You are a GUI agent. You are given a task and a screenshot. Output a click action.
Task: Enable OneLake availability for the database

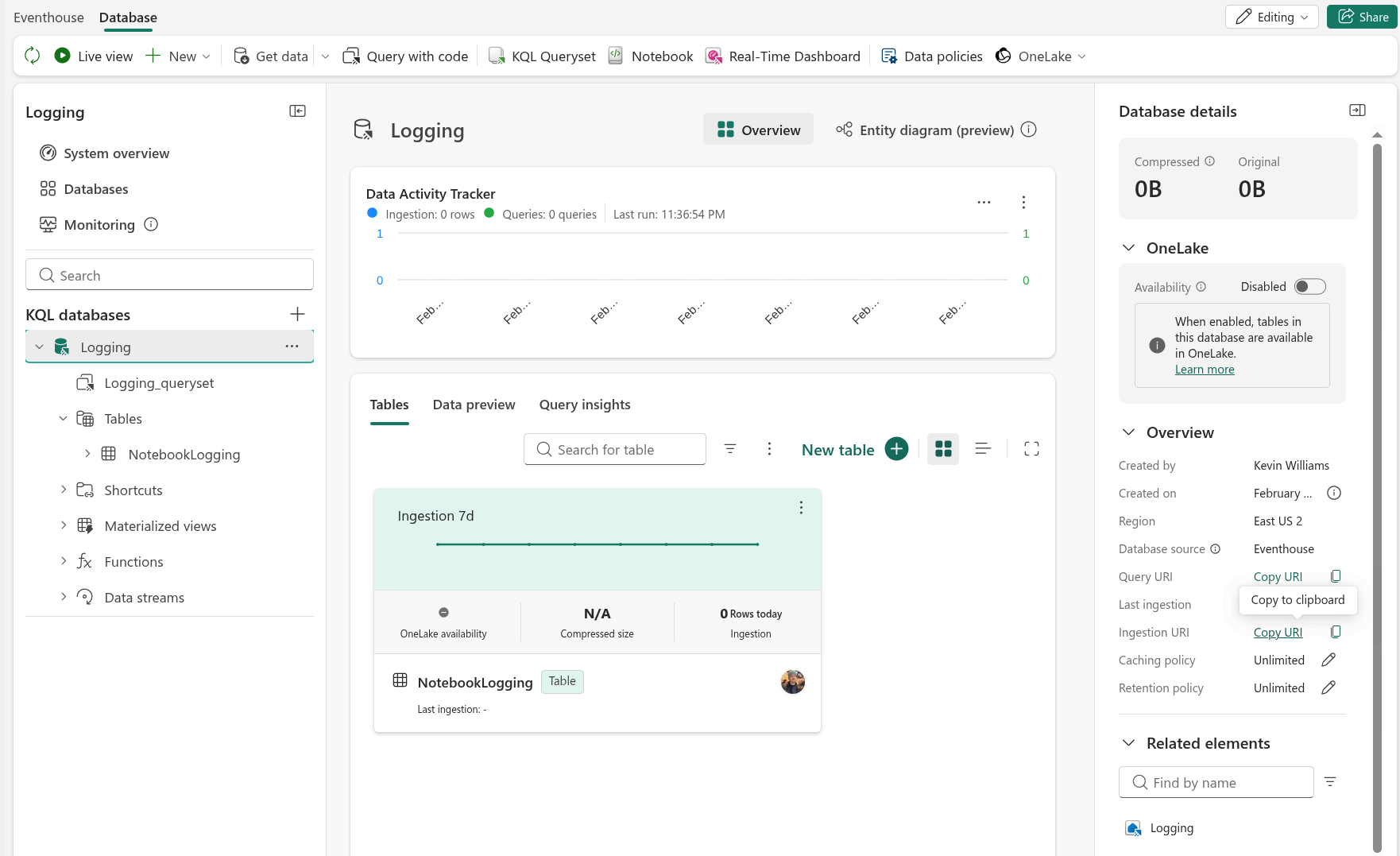pos(1309,286)
